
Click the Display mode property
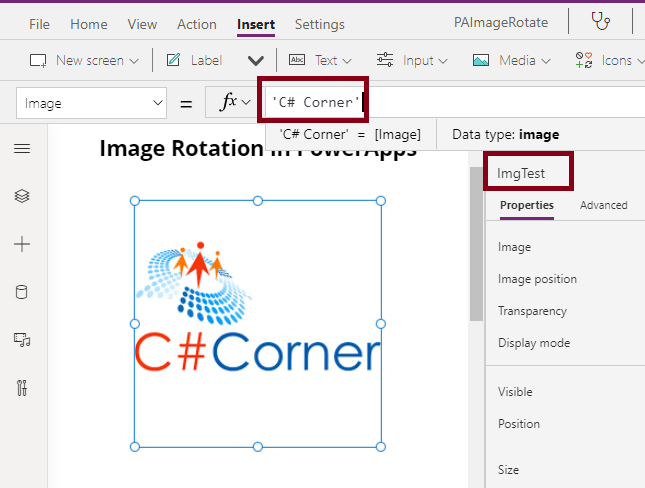534,343
